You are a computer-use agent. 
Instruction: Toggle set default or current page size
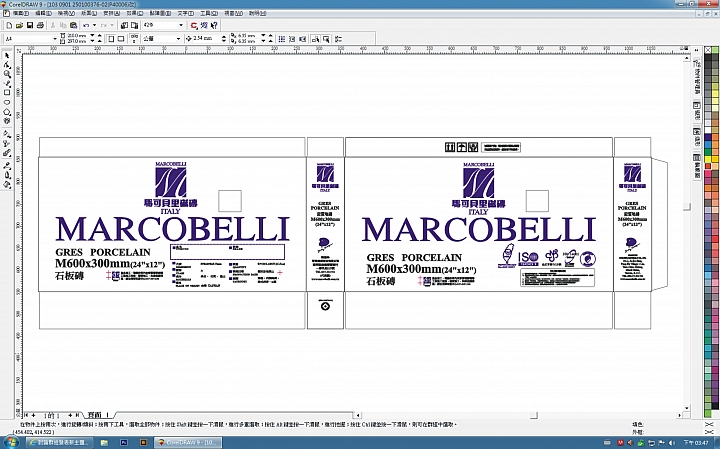(134, 39)
